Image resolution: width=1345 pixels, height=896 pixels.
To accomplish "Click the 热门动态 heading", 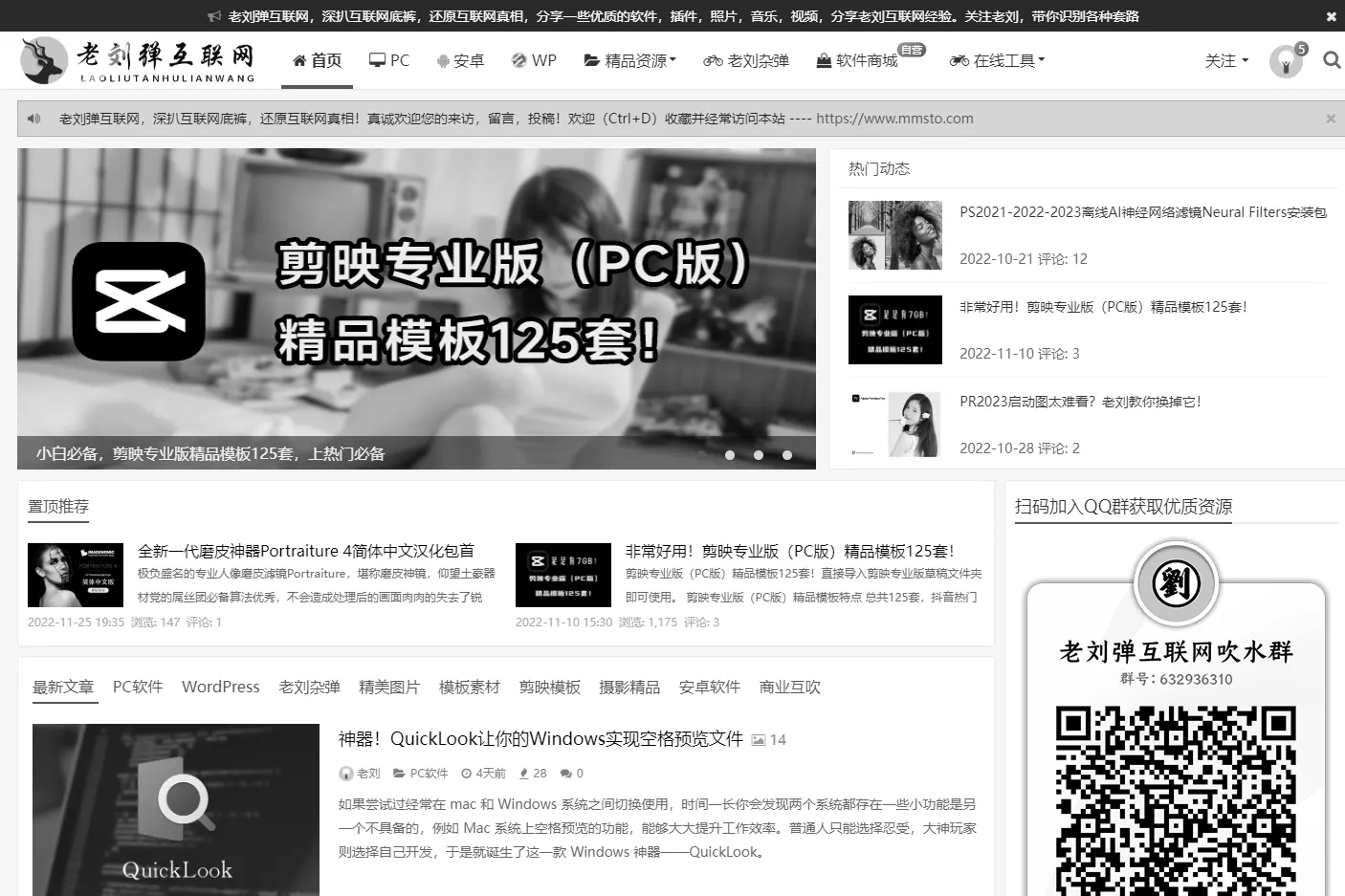I will point(879,168).
